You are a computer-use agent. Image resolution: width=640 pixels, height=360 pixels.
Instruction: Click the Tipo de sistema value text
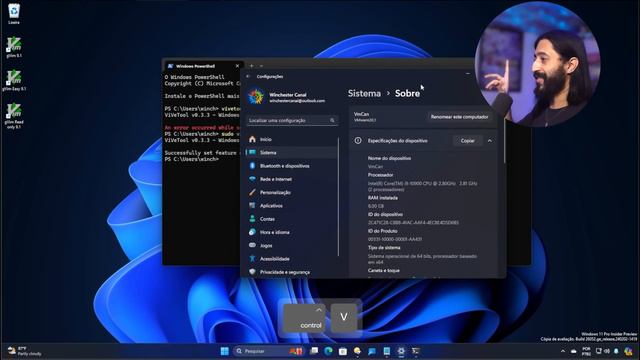click(x=422, y=259)
